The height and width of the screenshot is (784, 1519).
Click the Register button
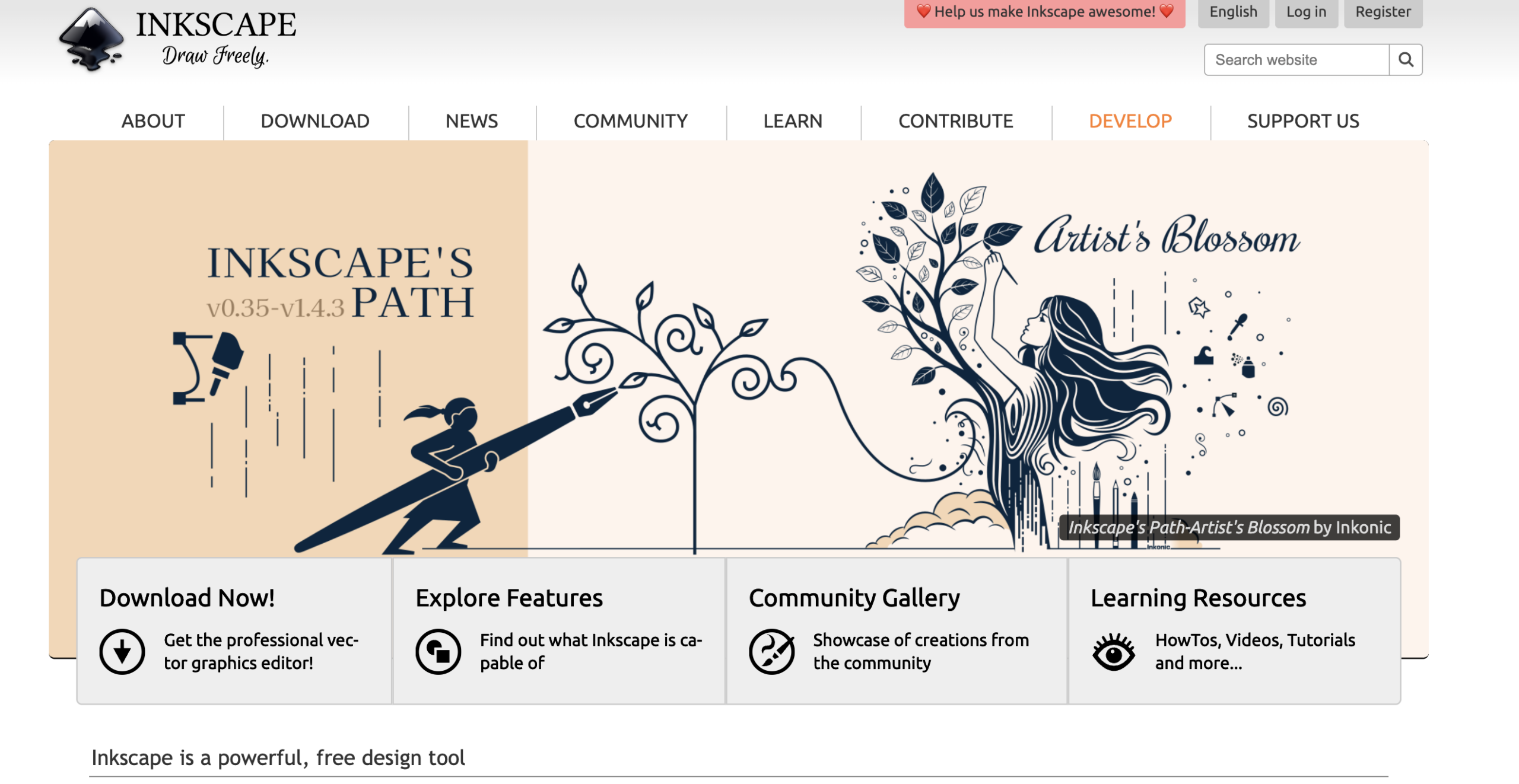coord(1383,13)
